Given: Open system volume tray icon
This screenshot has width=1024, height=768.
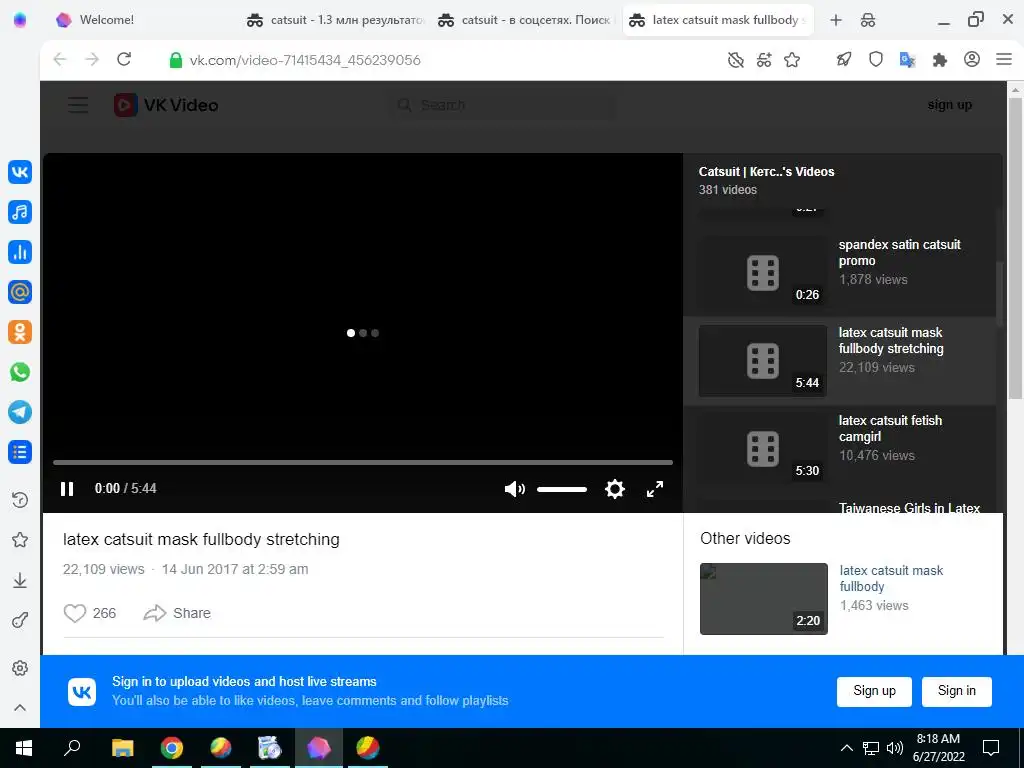Looking at the screenshot, I should click(x=895, y=748).
